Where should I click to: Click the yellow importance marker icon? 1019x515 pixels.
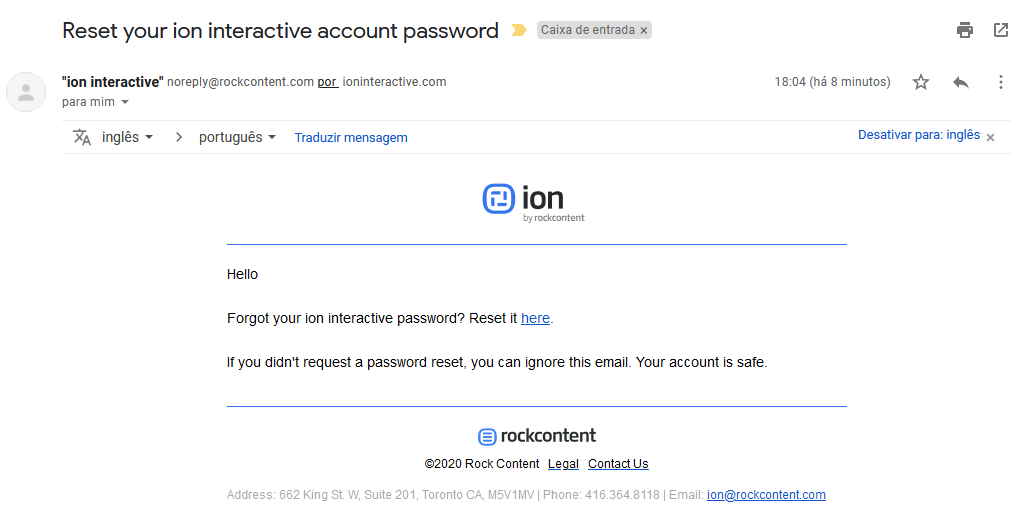(518, 30)
